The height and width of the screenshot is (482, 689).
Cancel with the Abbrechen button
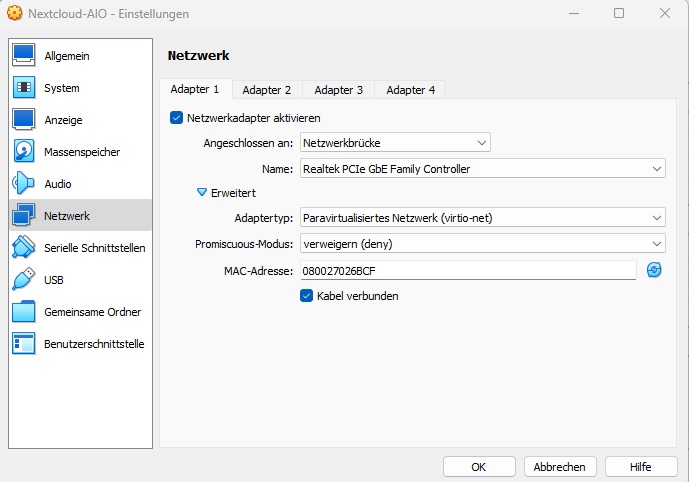coord(560,467)
